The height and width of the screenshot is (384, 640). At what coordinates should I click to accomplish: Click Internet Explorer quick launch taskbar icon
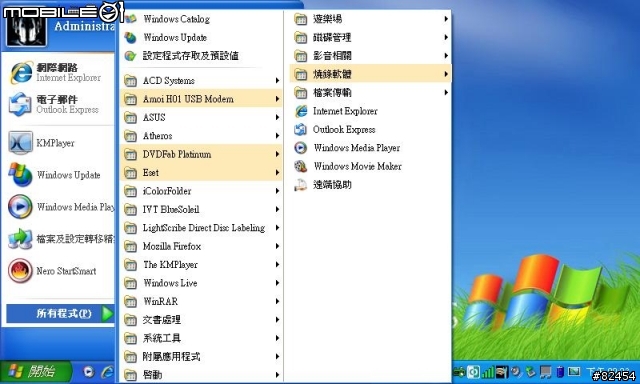[x=108, y=372]
